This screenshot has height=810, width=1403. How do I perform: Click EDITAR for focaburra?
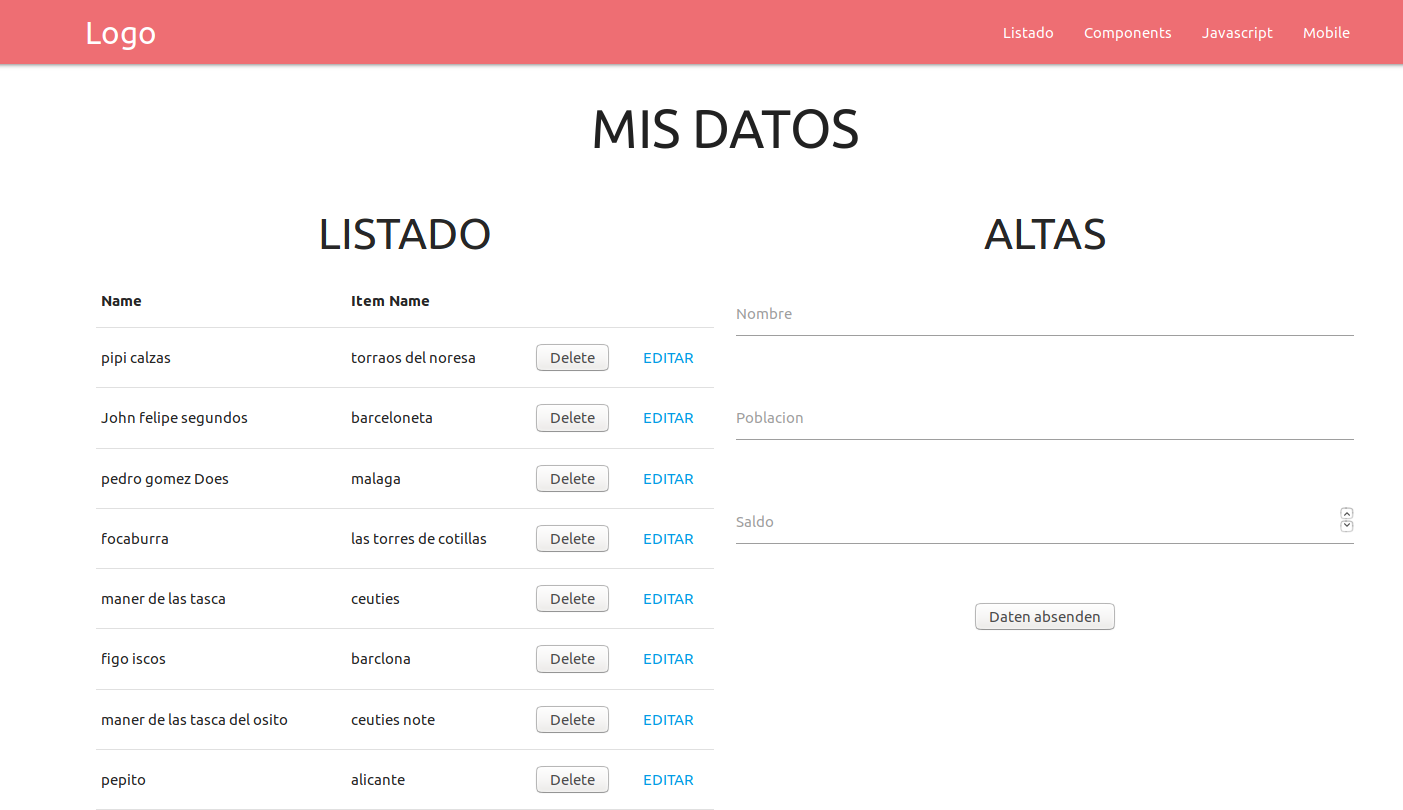668,539
